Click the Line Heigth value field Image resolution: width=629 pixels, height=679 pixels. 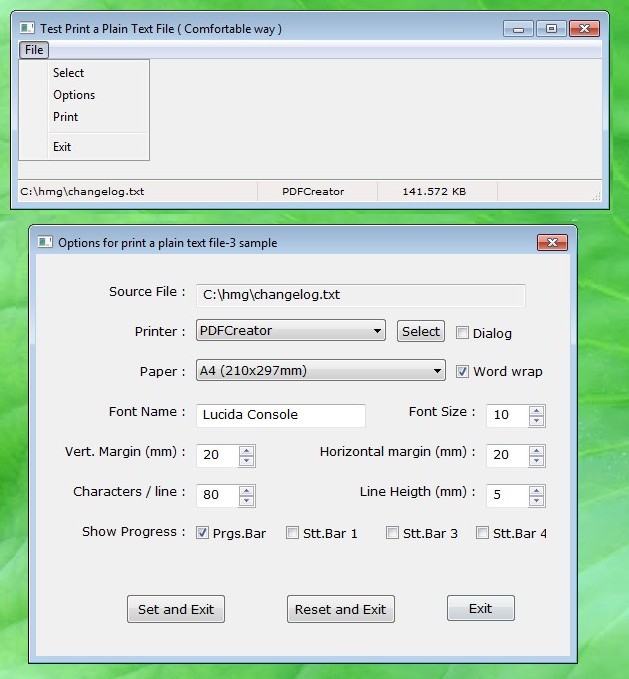(x=507, y=495)
